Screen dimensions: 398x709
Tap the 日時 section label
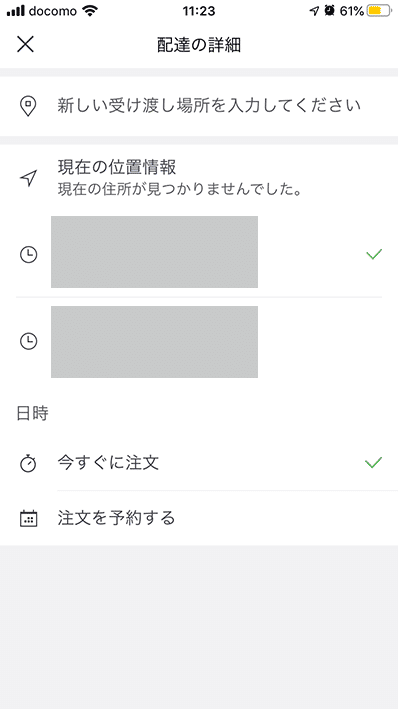coord(32,413)
